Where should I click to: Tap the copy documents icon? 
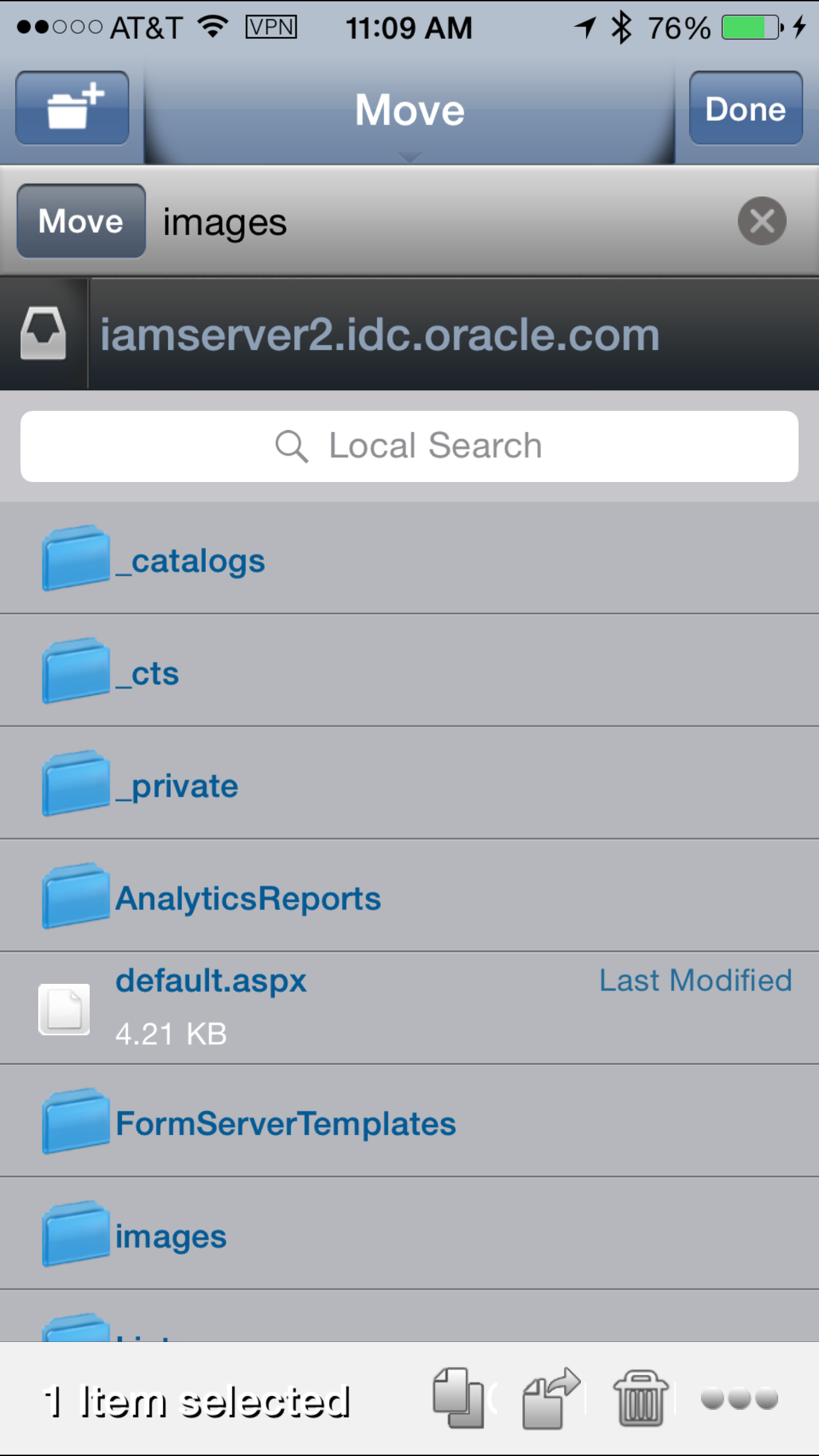tap(458, 1398)
